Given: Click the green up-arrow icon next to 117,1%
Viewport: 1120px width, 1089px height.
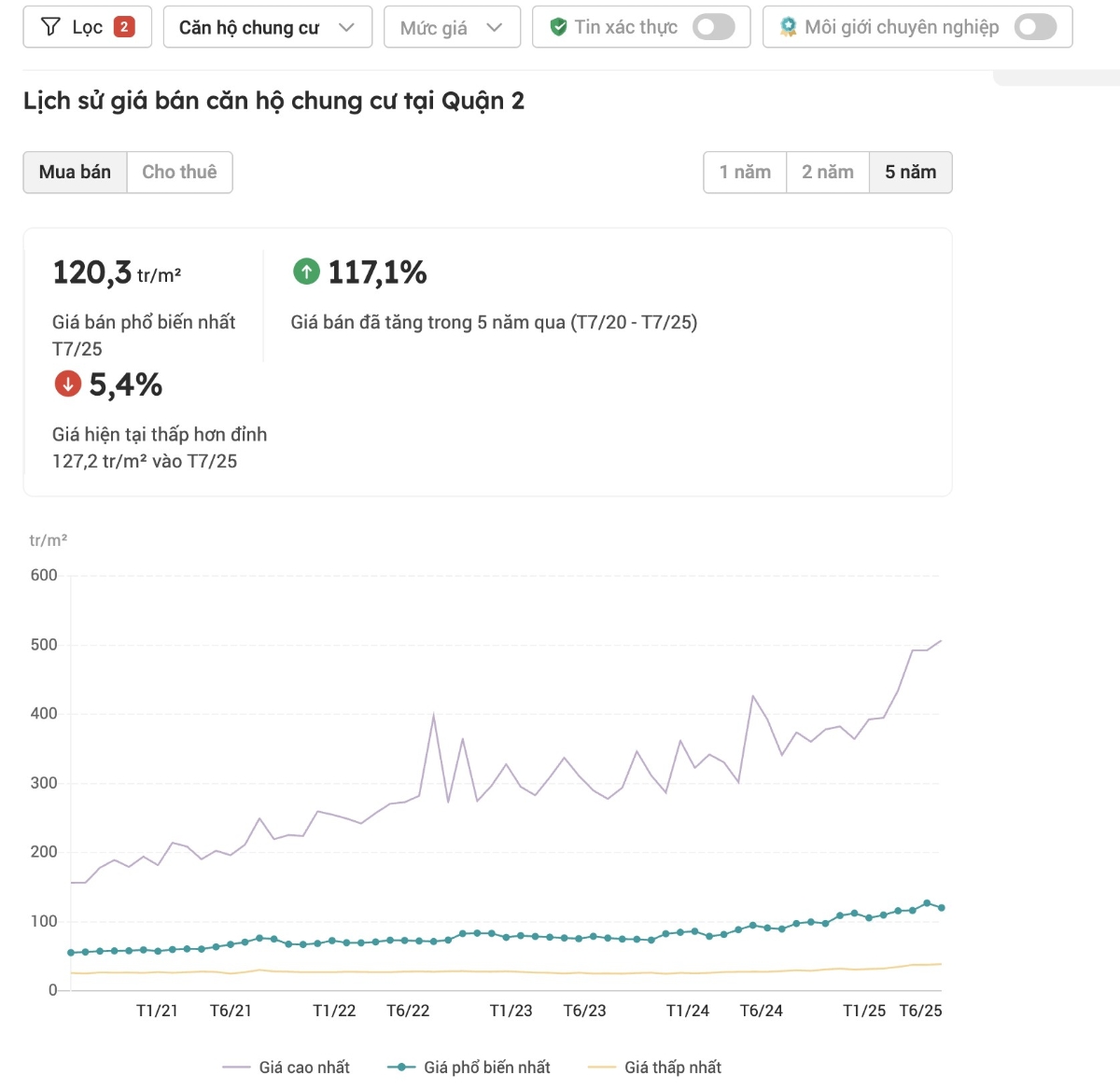Looking at the screenshot, I should pyautogui.click(x=306, y=271).
